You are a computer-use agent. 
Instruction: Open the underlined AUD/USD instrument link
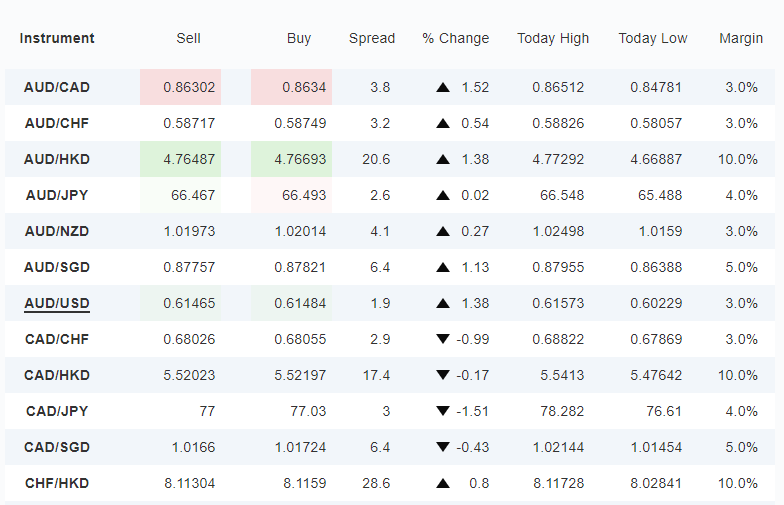tap(57, 304)
